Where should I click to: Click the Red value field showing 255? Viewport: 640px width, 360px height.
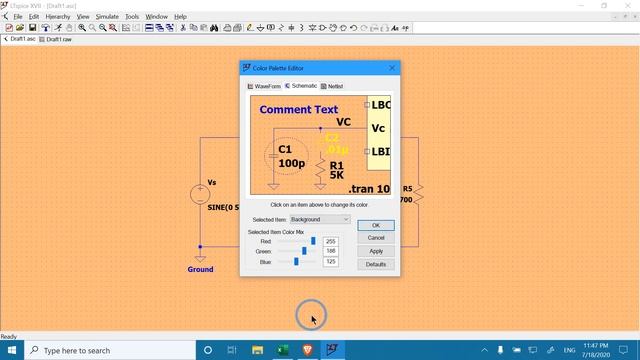coord(331,241)
